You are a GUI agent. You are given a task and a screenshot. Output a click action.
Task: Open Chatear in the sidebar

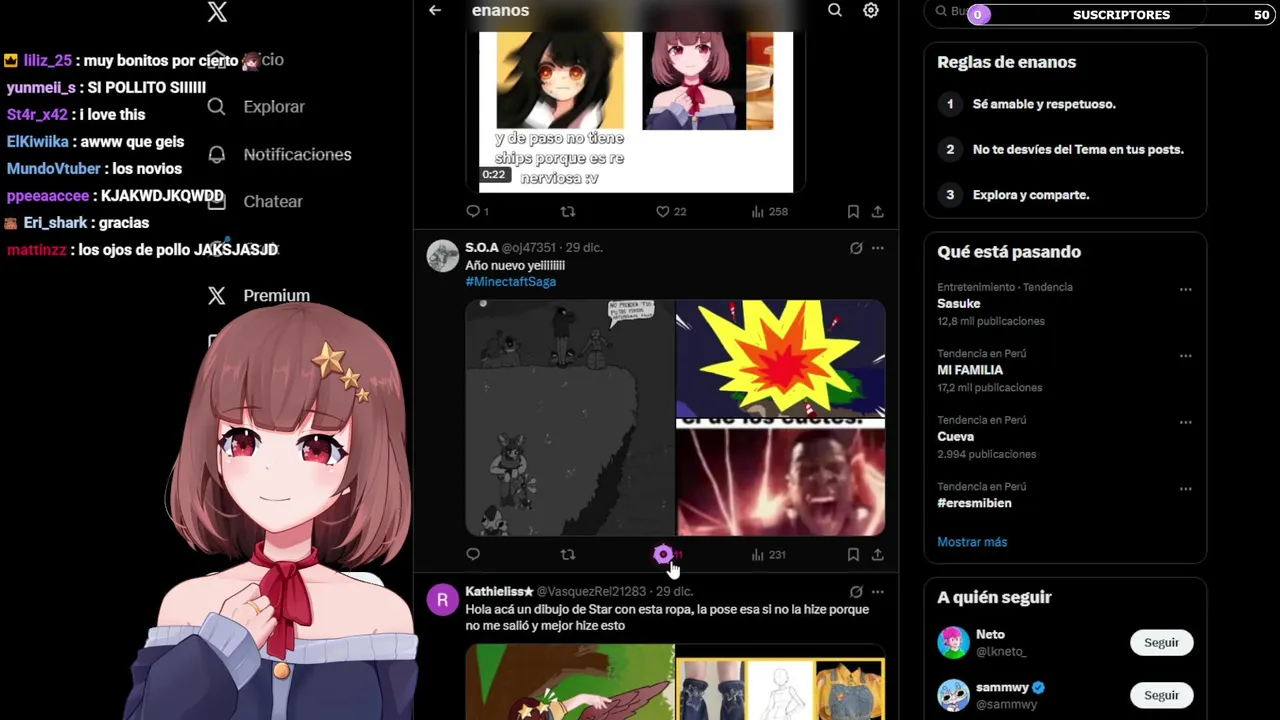coord(273,202)
